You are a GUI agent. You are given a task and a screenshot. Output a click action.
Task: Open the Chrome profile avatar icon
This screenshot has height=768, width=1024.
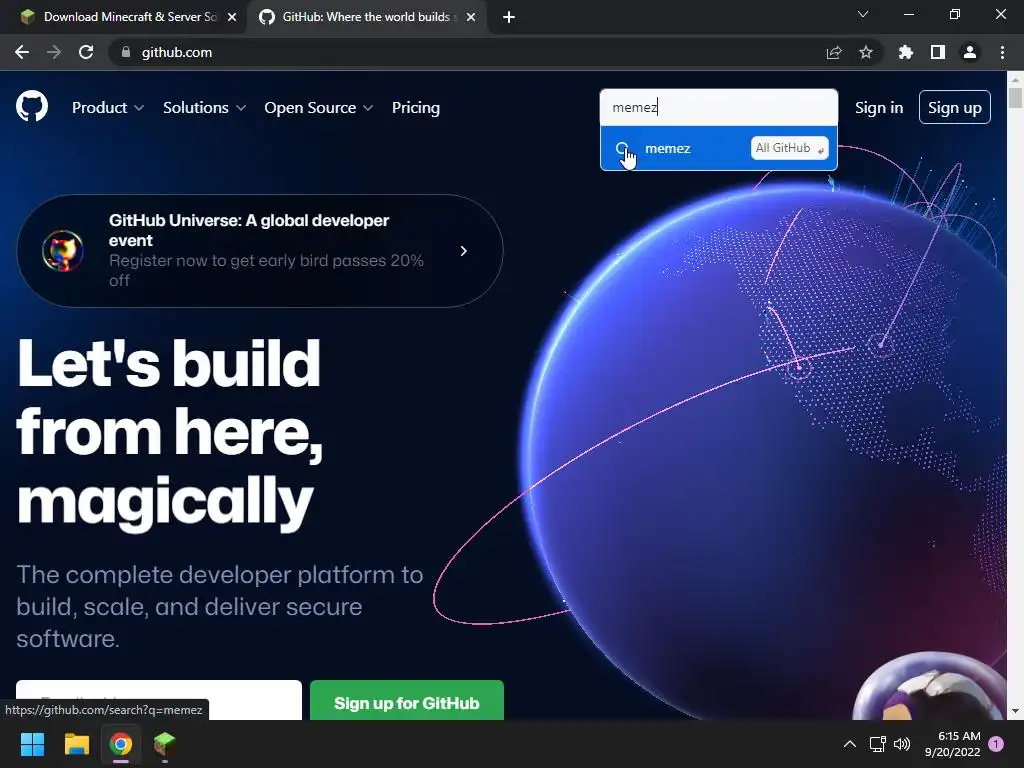970,52
